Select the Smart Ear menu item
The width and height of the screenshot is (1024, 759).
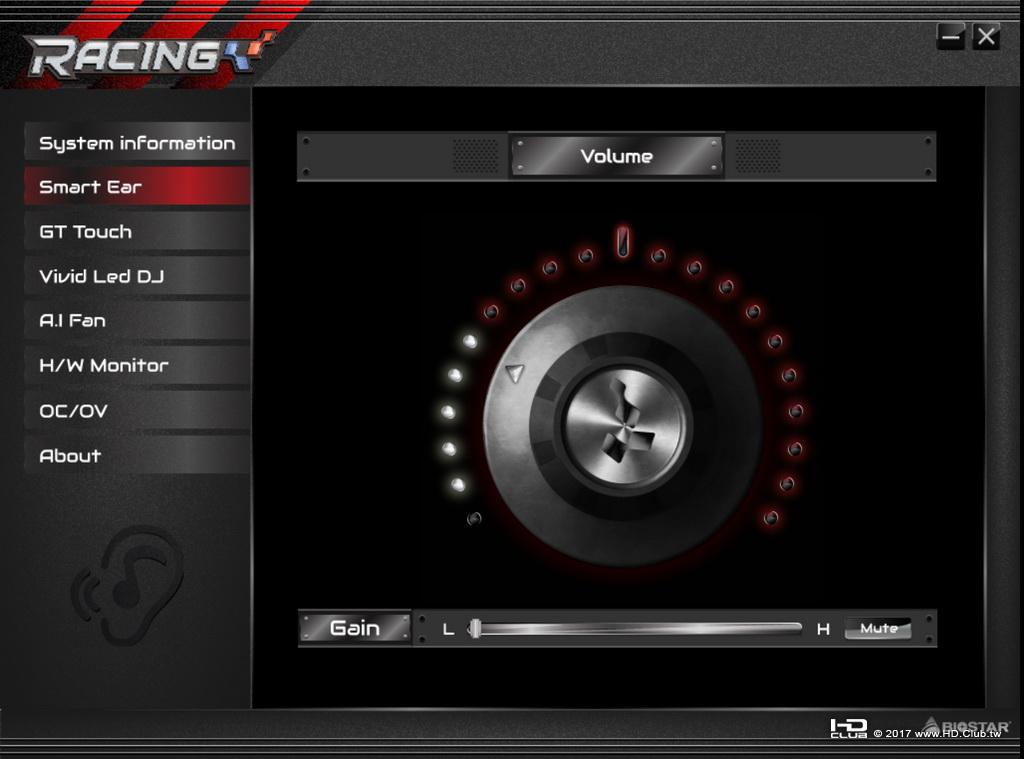point(137,187)
